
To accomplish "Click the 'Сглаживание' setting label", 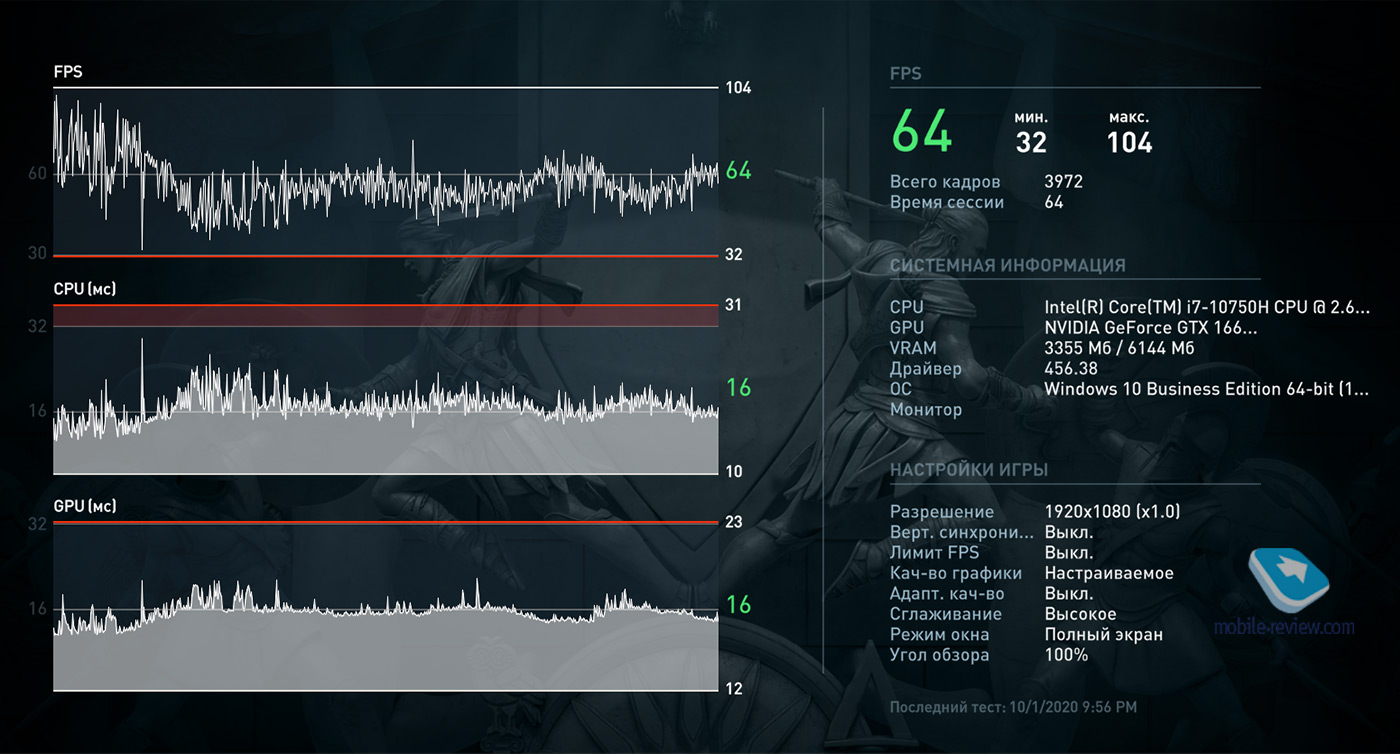I will [x=945, y=614].
